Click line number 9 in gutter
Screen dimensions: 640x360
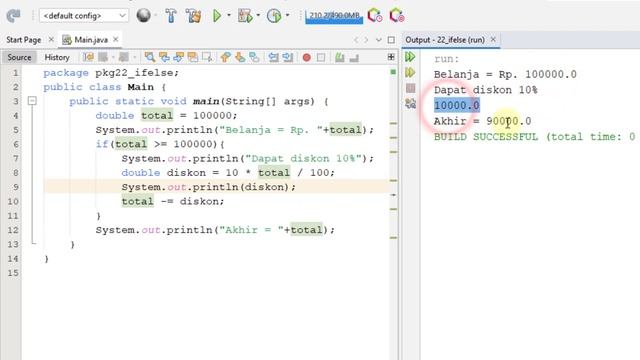click(16, 187)
